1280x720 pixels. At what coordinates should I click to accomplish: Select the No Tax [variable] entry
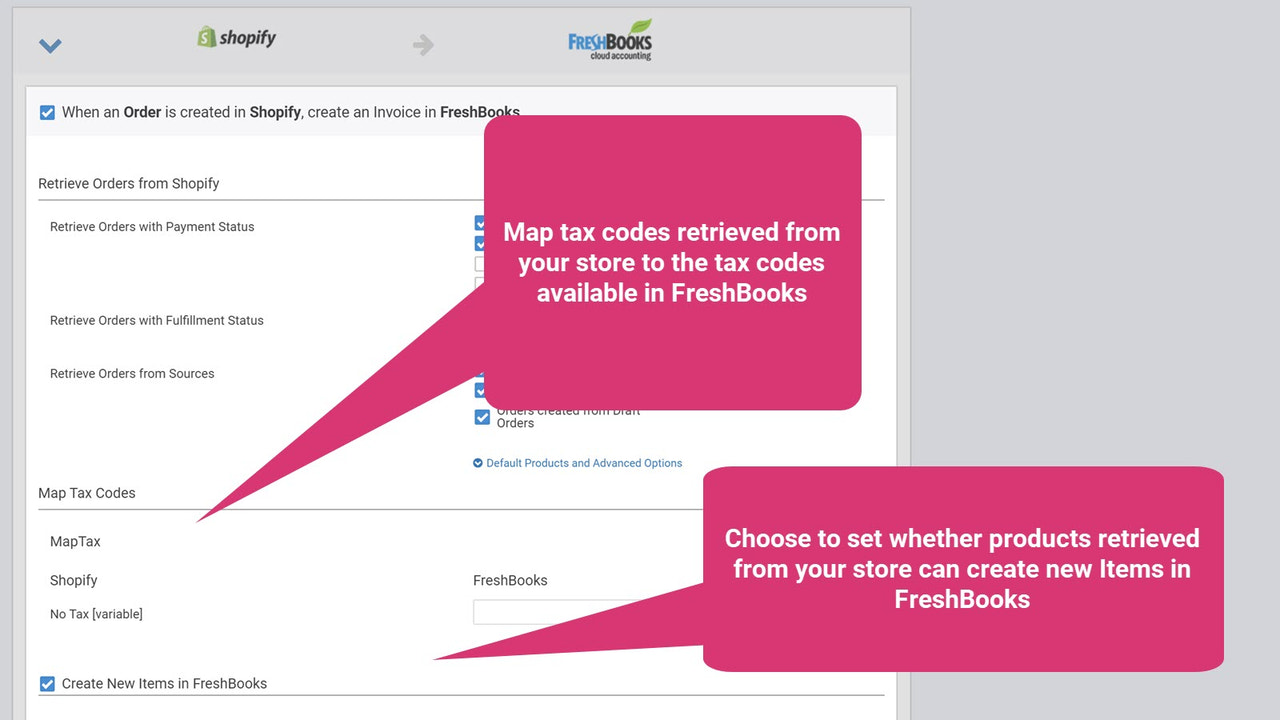point(96,613)
